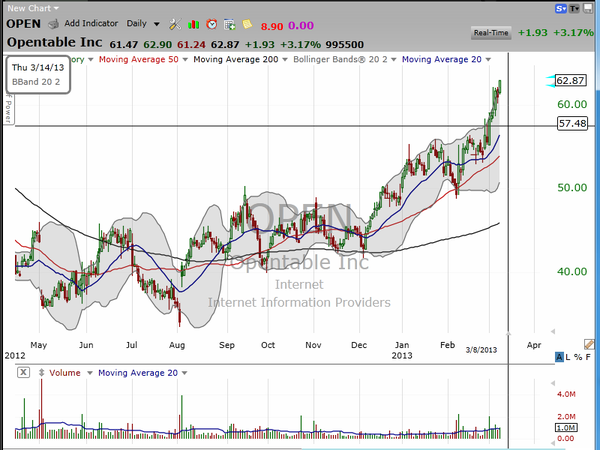Click the add-to-watchlist calendar plus icon
The width and height of the screenshot is (600, 450).
click(x=230, y=24)
